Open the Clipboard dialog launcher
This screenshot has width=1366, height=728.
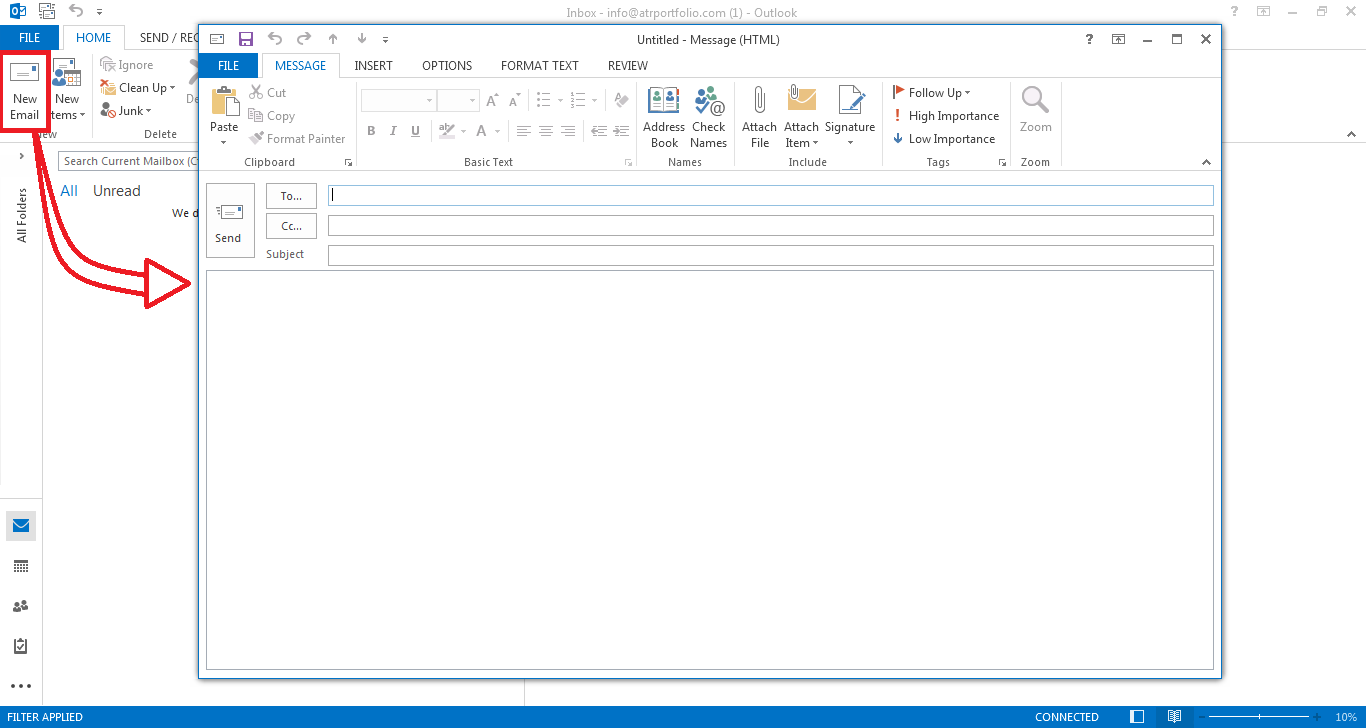pos(349,162)
